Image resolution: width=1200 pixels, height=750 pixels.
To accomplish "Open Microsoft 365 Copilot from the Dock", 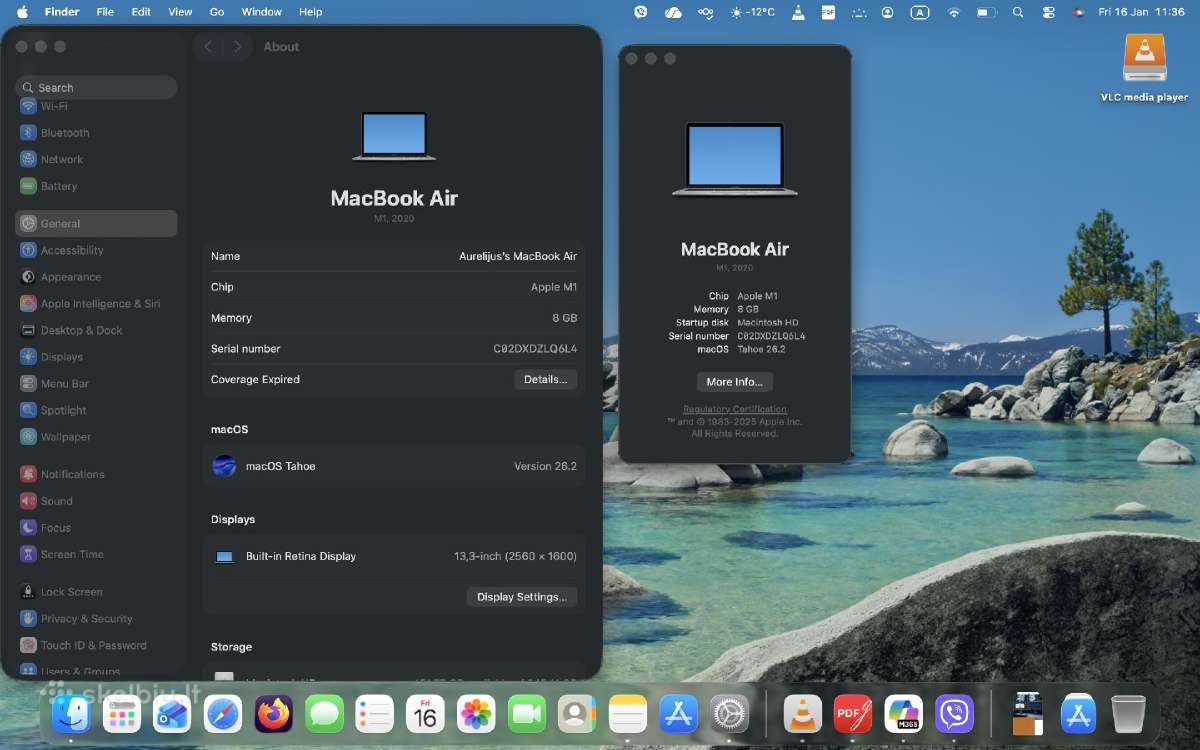I will click(x=904, y=714).
